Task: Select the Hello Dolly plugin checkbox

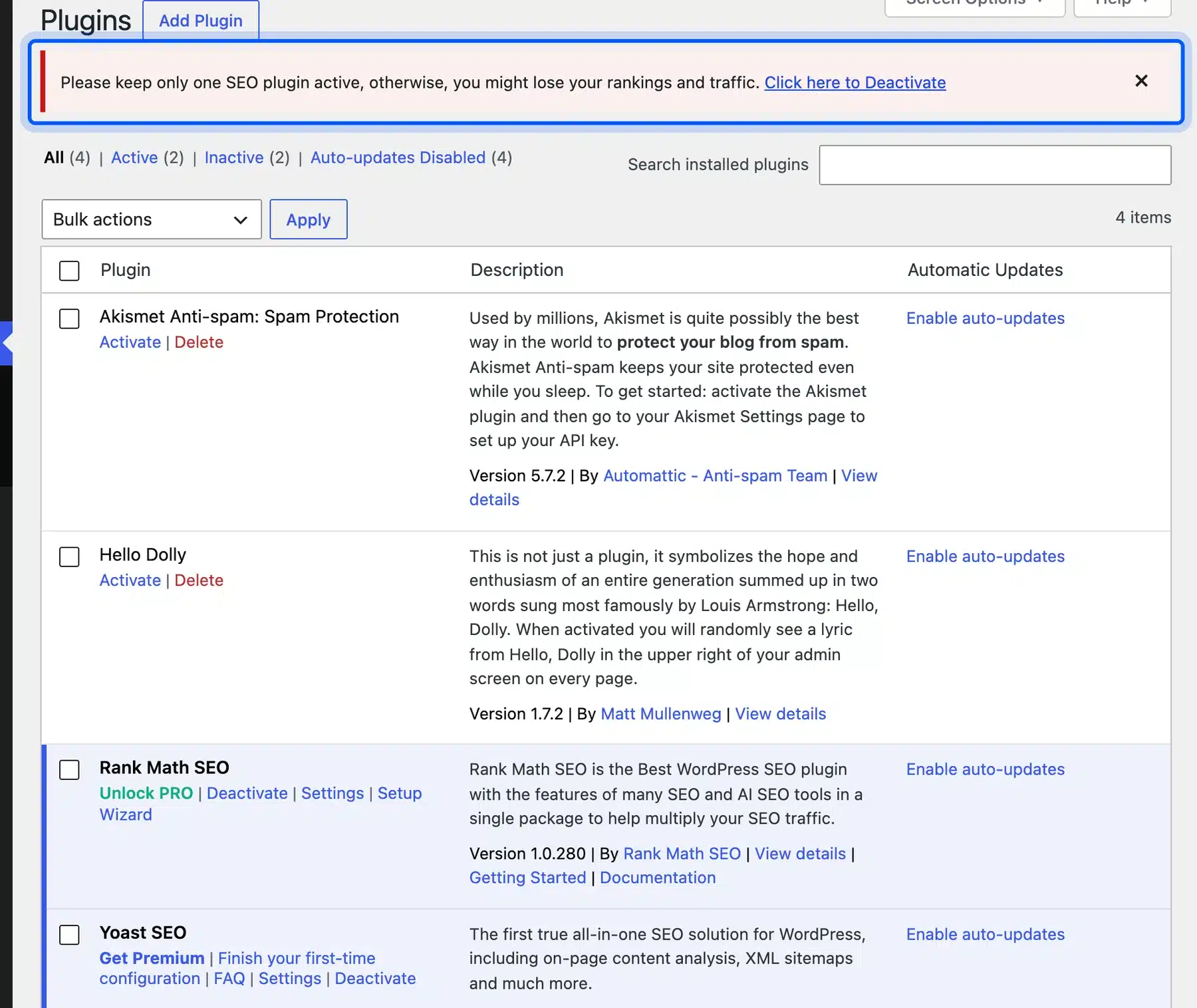Action: [69, 557]
